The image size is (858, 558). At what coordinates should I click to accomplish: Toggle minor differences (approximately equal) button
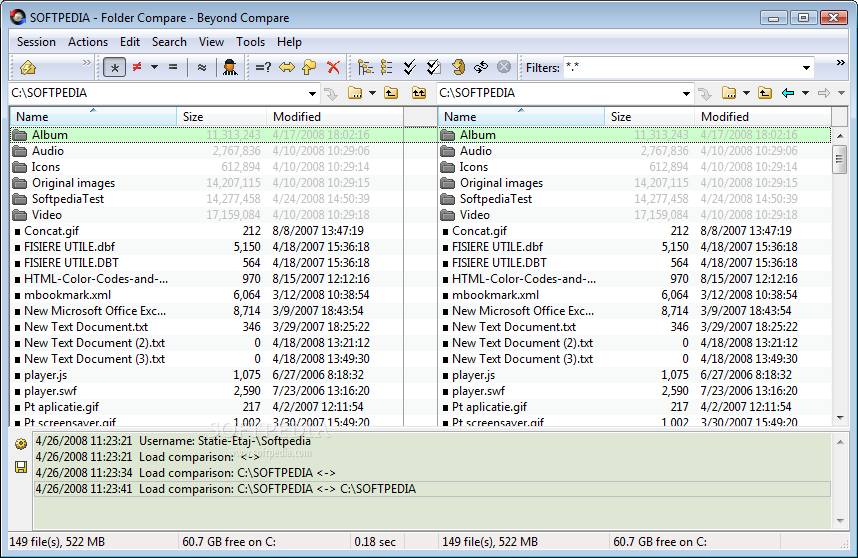pos(202,67)
